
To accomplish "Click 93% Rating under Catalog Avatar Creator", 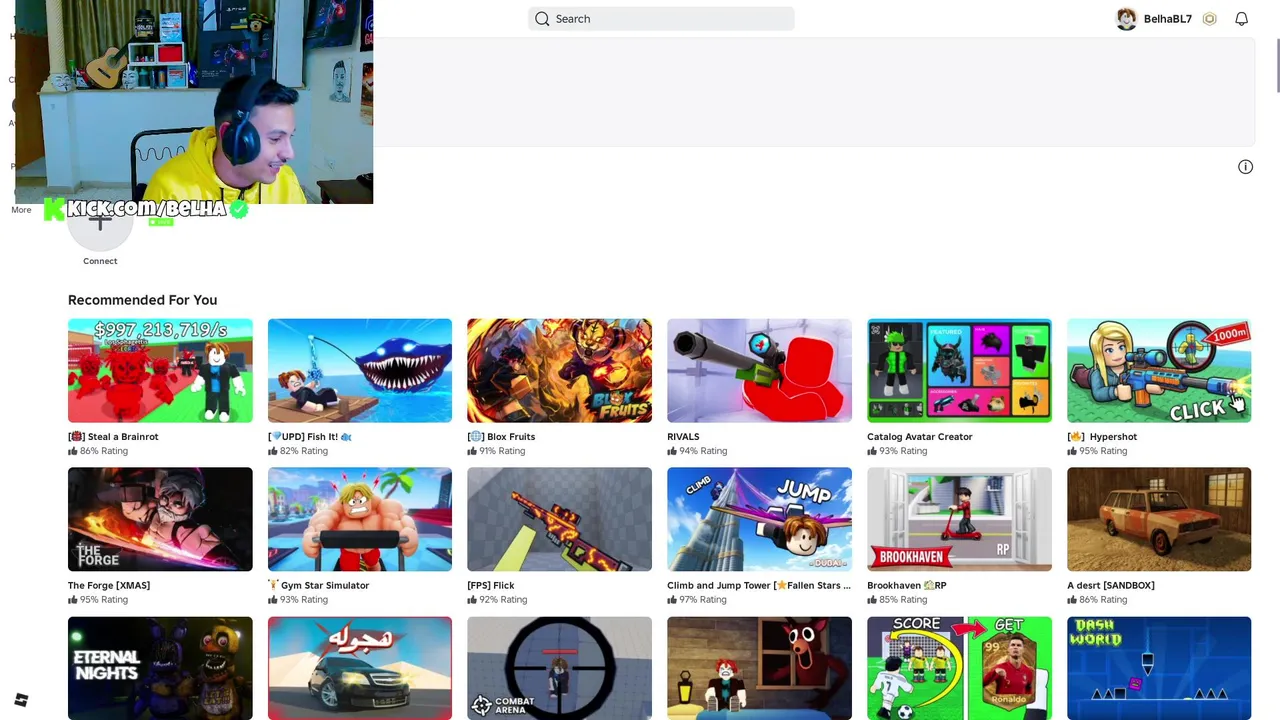I will tap(897, 451).
